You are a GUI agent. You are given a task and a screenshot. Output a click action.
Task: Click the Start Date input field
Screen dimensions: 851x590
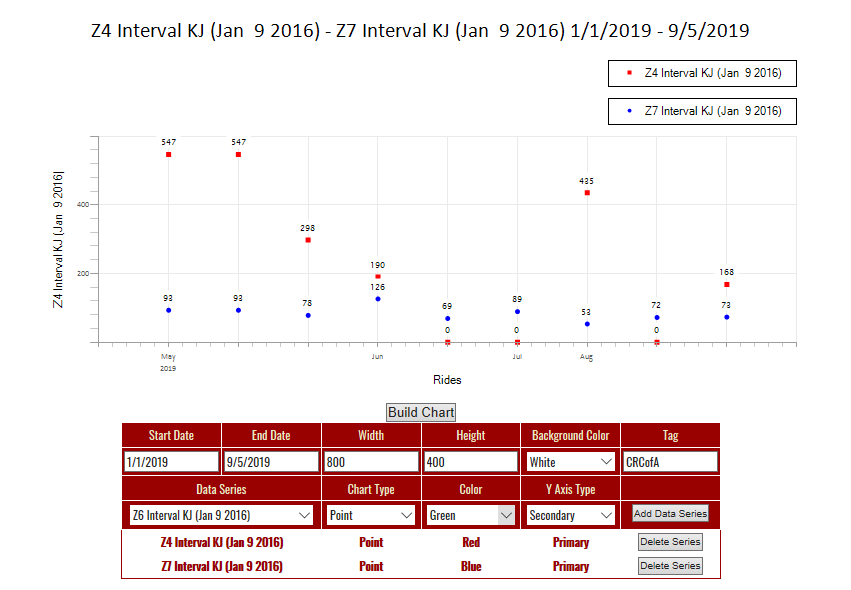point(171,462)
